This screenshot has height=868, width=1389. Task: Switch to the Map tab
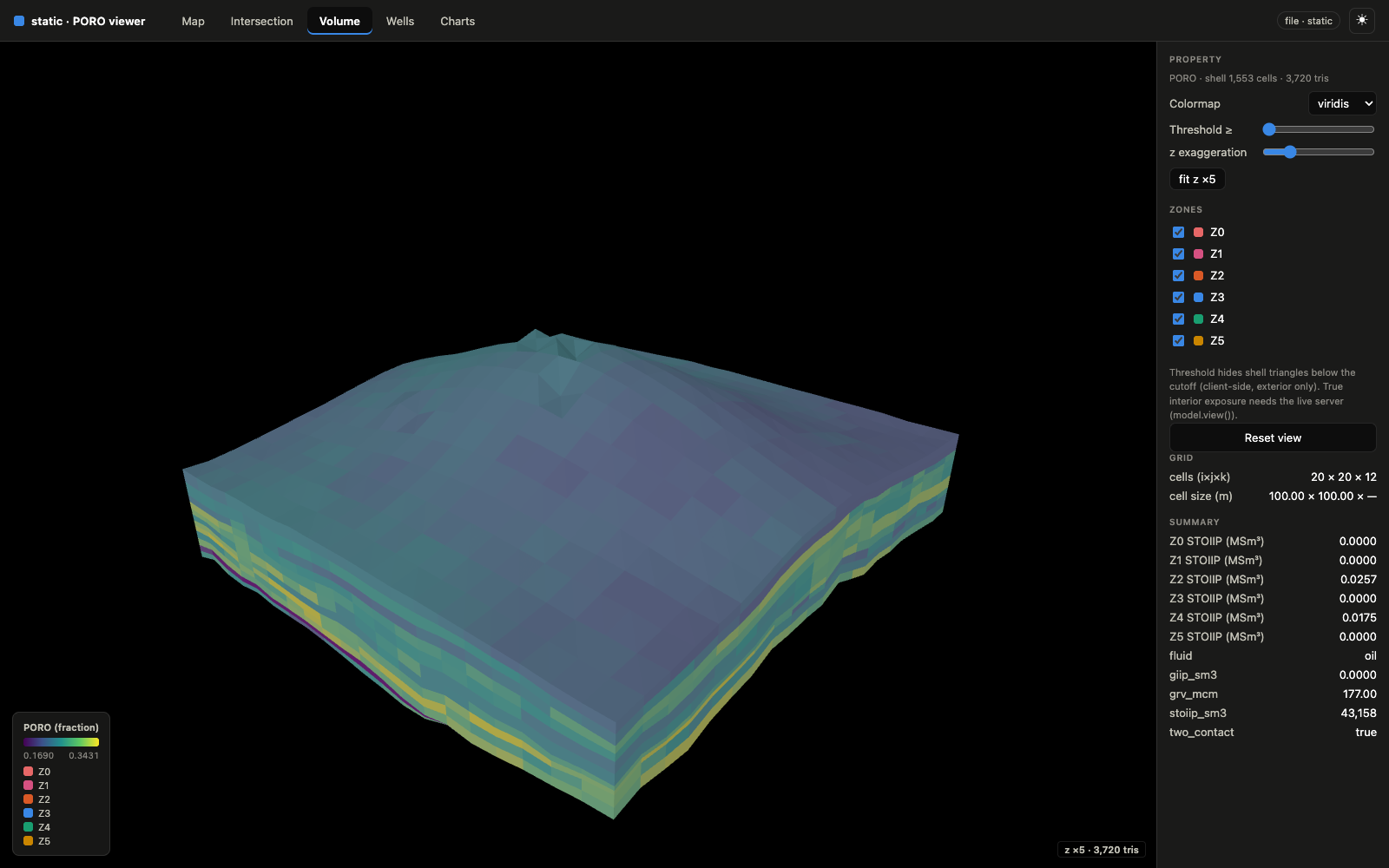coord(193,21)
